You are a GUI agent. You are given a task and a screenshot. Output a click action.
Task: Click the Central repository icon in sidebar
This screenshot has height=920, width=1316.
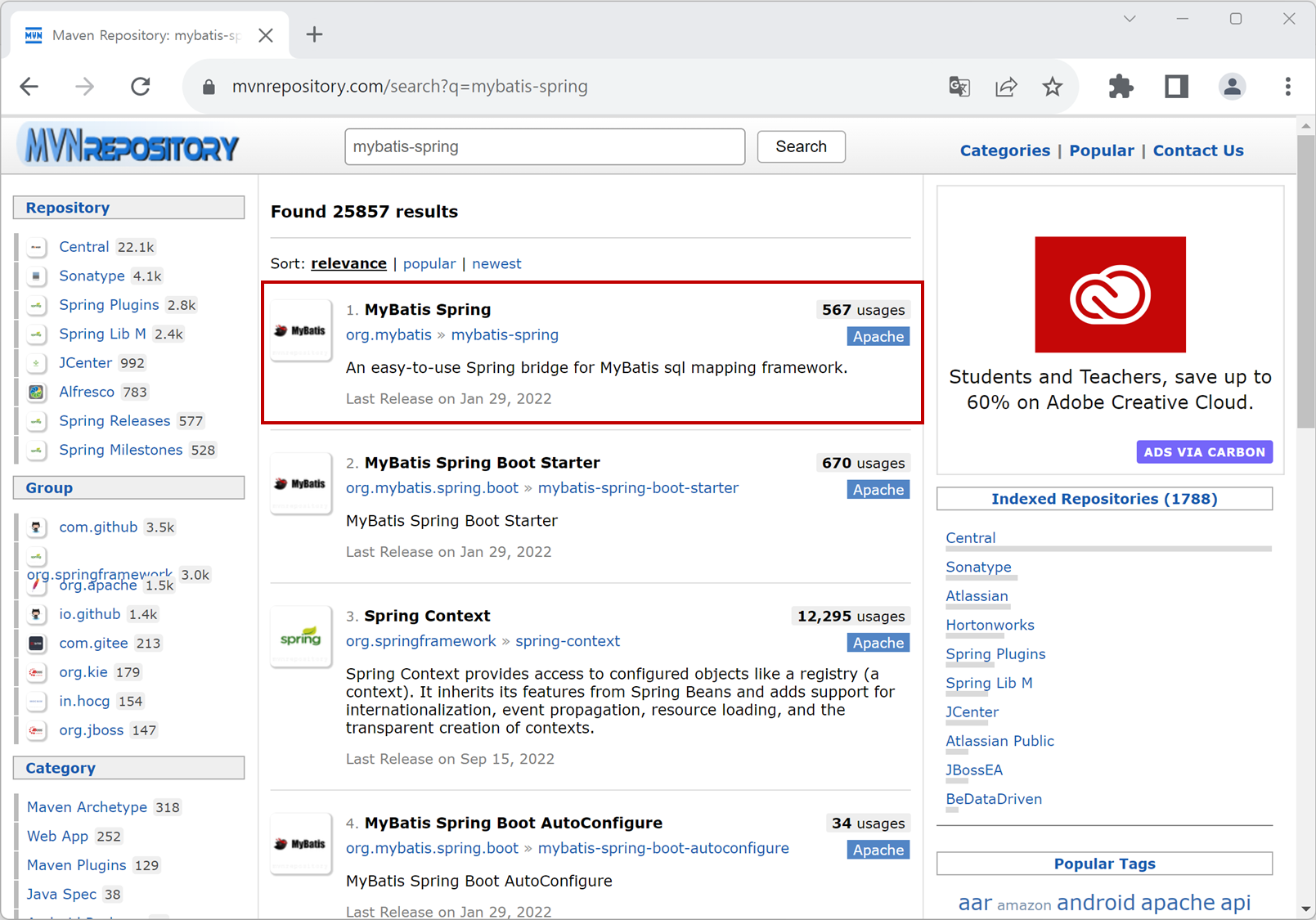coord(36,247)
